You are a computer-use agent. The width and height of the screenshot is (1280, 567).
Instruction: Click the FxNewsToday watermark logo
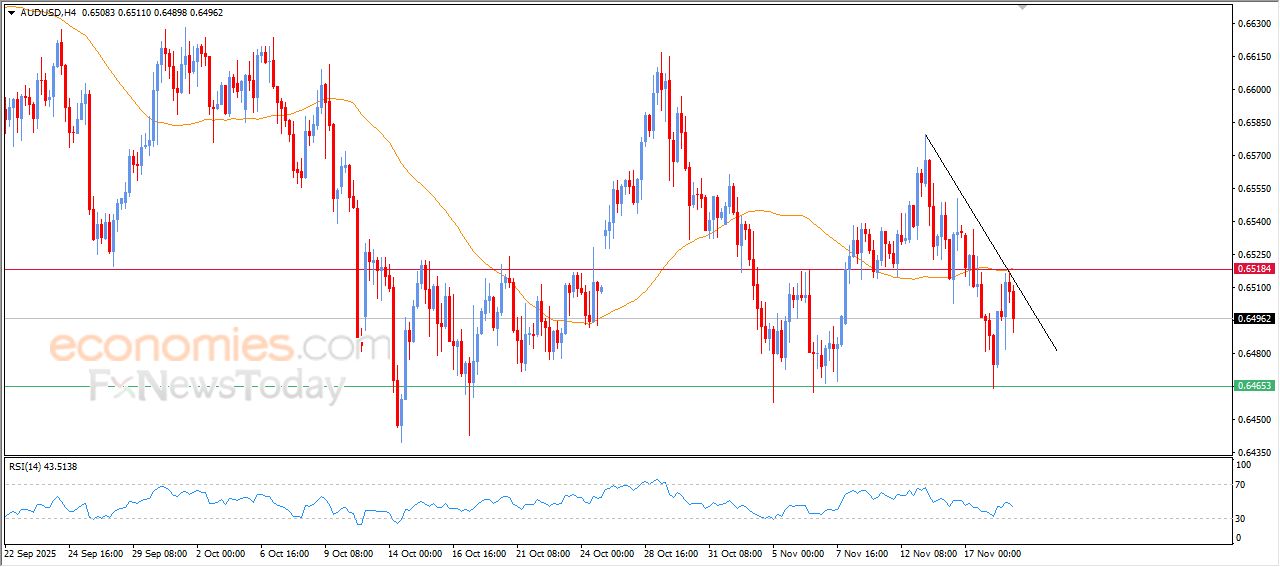pos(217,385)
